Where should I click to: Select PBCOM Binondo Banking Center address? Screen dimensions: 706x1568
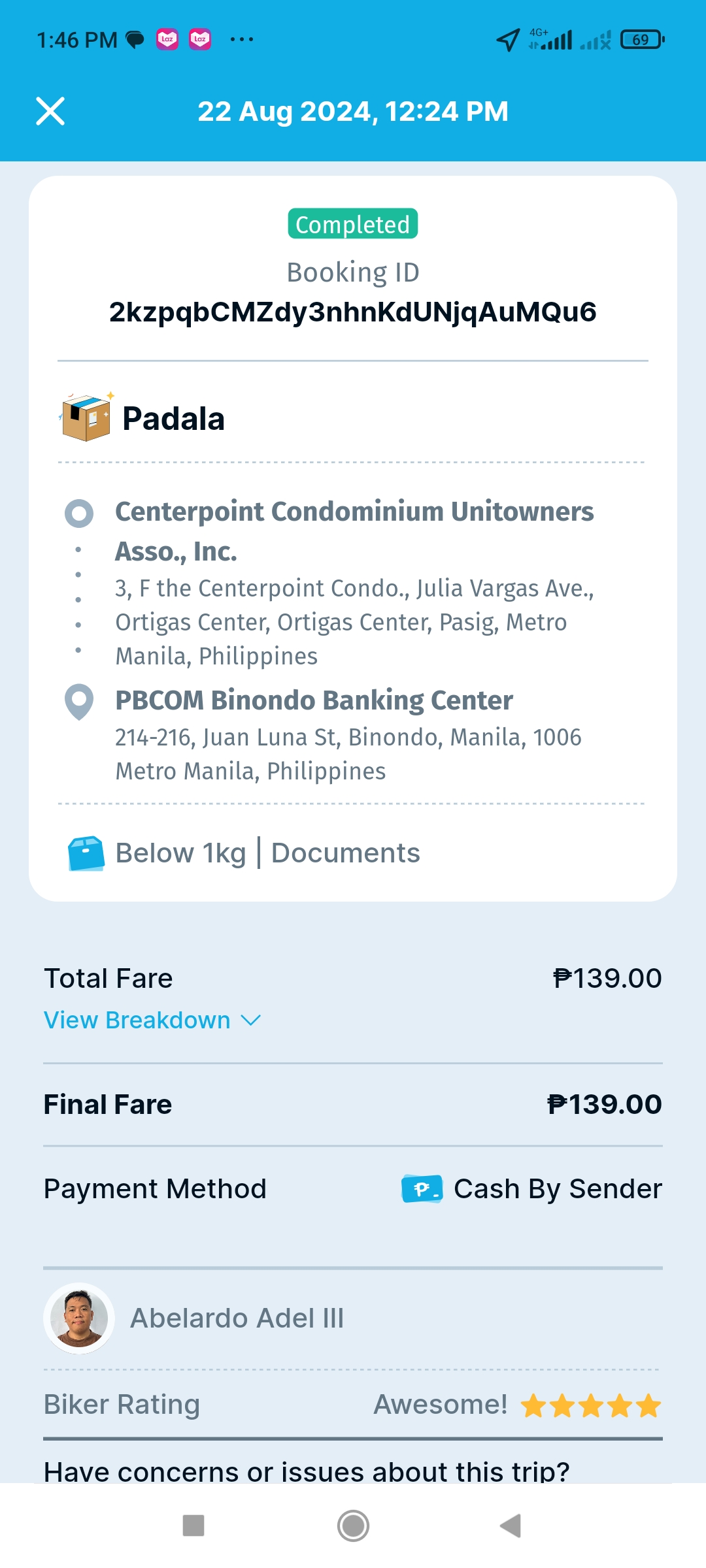[x=314, y=700]
